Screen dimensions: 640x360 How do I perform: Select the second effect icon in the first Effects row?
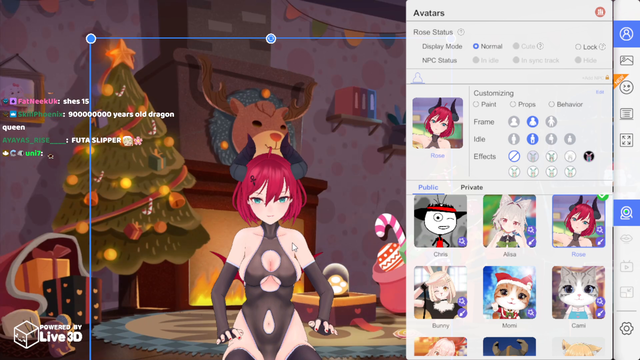coord(532,156)
